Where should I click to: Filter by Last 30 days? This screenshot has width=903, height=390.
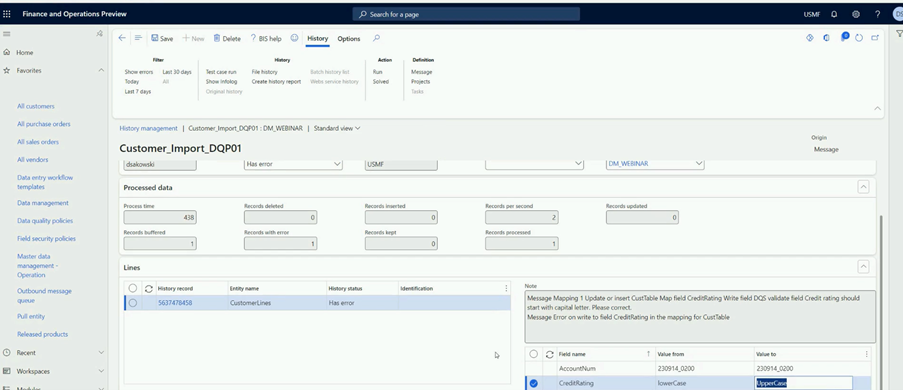177,72
